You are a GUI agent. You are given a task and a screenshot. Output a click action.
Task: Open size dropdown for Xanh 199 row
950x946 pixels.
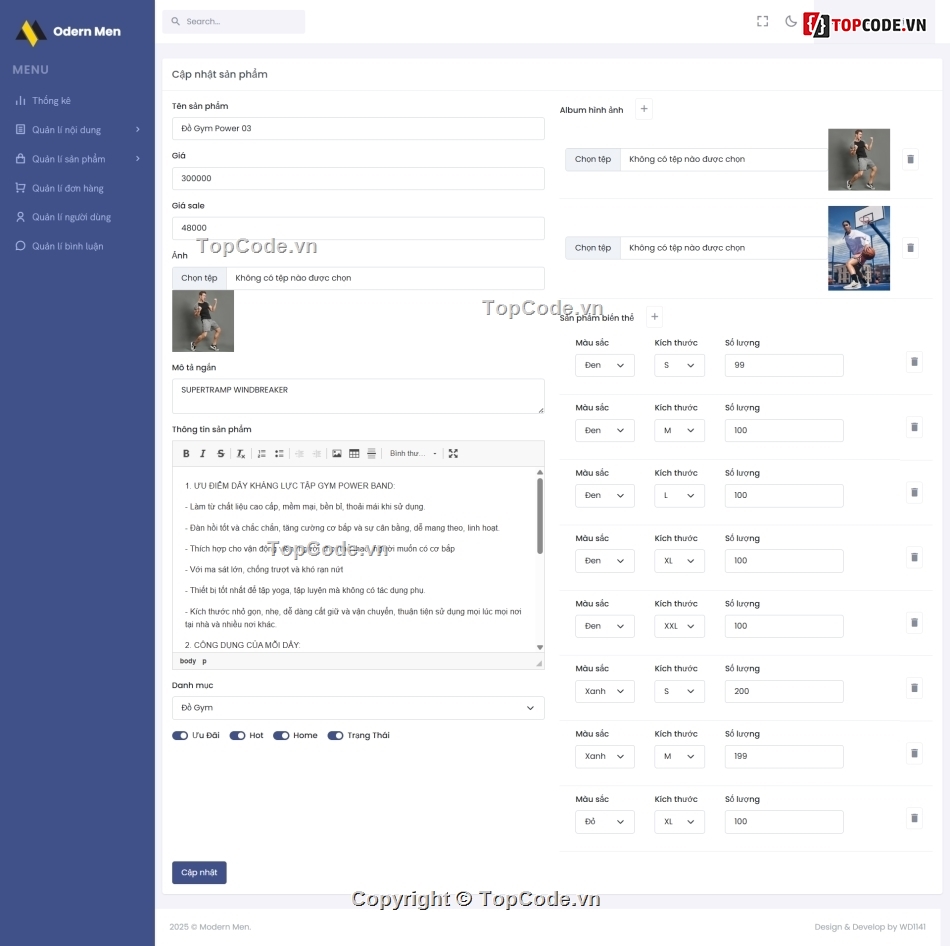tap(679, 756)
